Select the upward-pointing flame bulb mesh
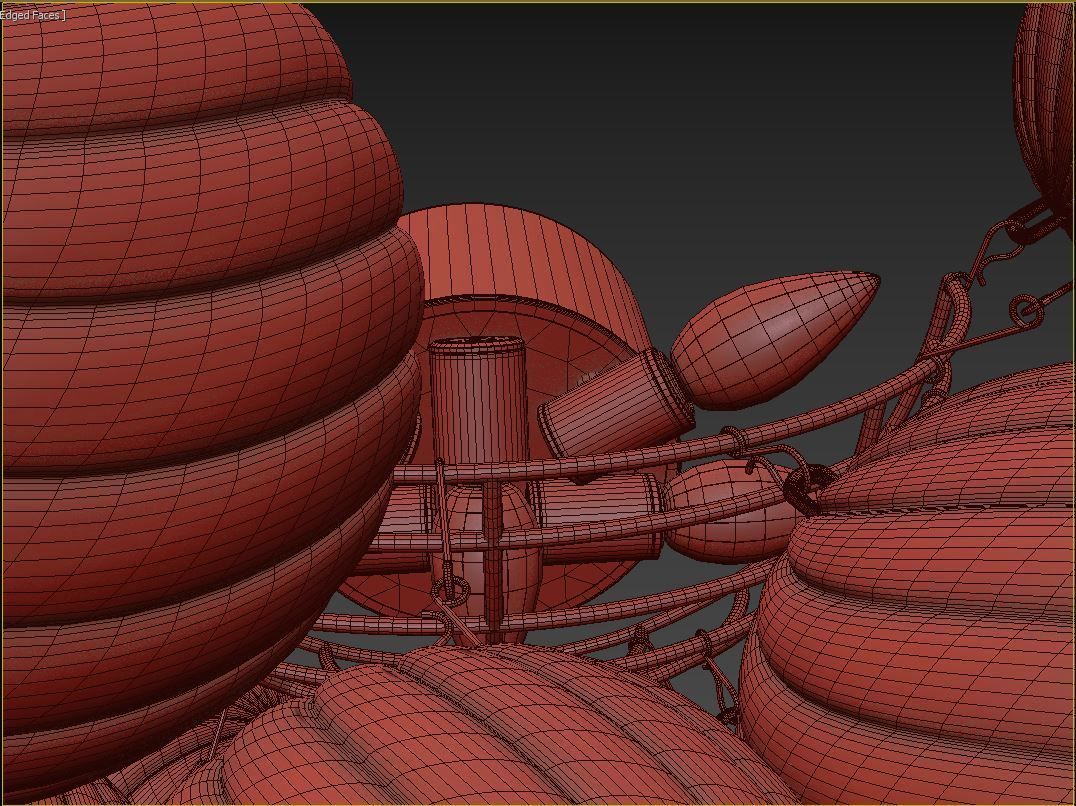Image resolution: width=1076 pixels, height=806 pixels. pyautogui.click(x=775, y=340)
